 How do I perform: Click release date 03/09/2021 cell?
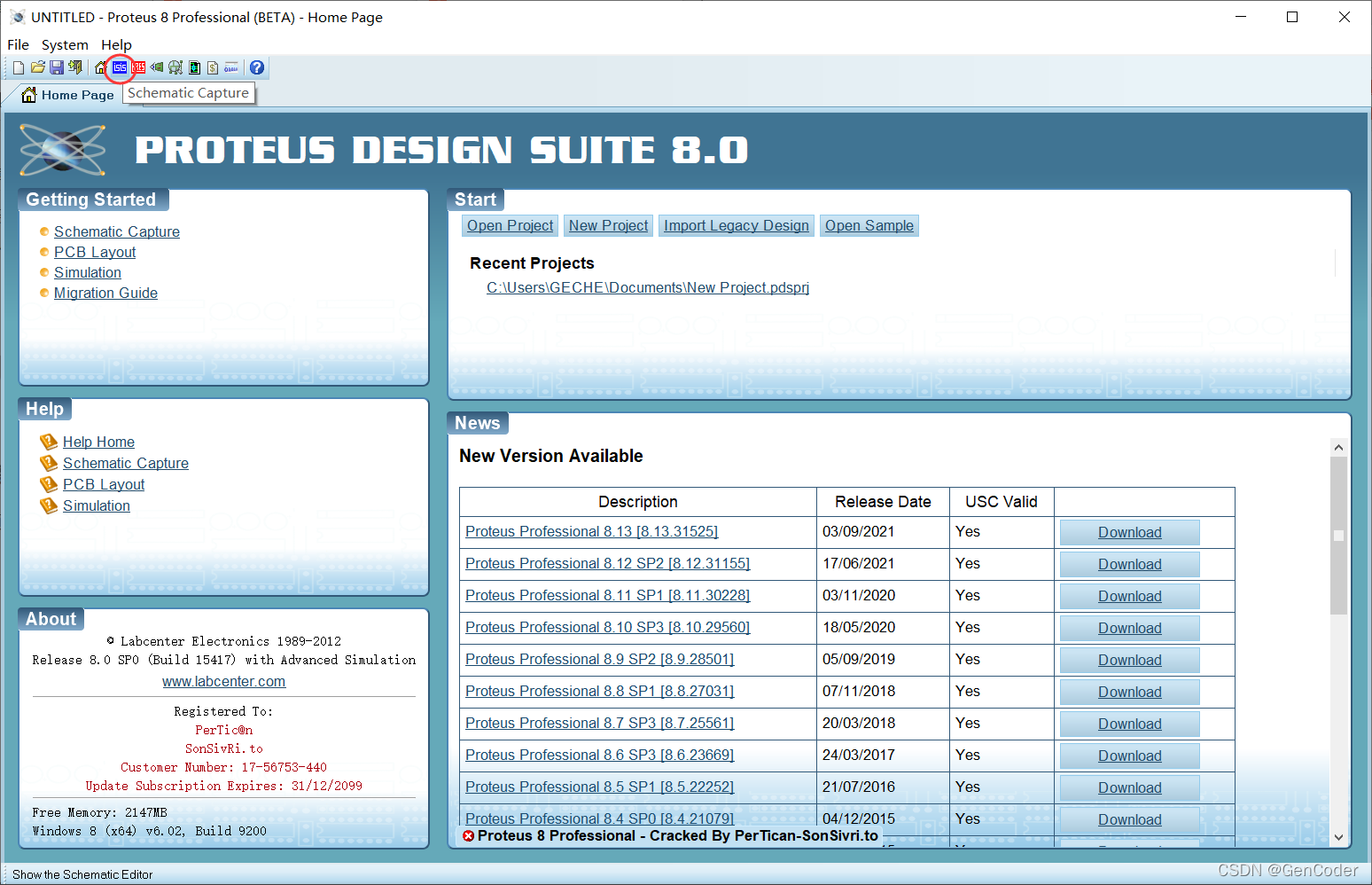tap(883, 532)
